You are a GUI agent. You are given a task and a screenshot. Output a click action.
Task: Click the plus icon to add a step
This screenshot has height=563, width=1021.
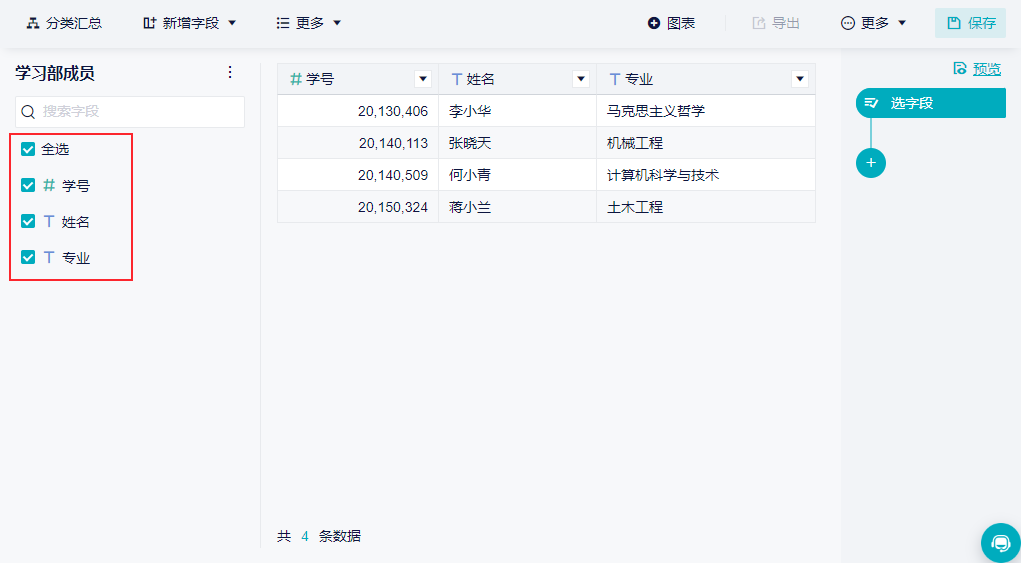[870, 163]
